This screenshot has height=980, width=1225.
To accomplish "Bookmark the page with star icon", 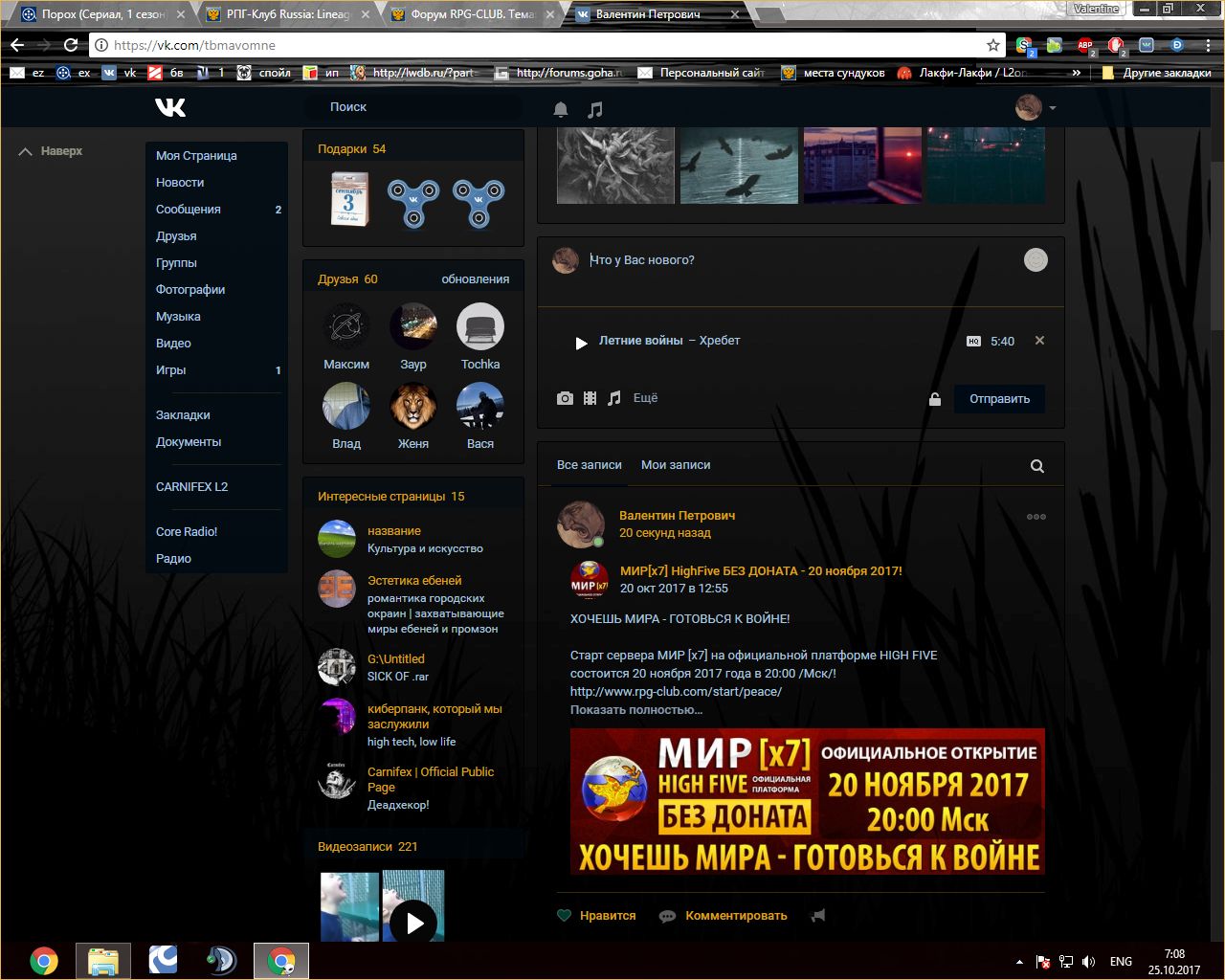I will [993, 45].
